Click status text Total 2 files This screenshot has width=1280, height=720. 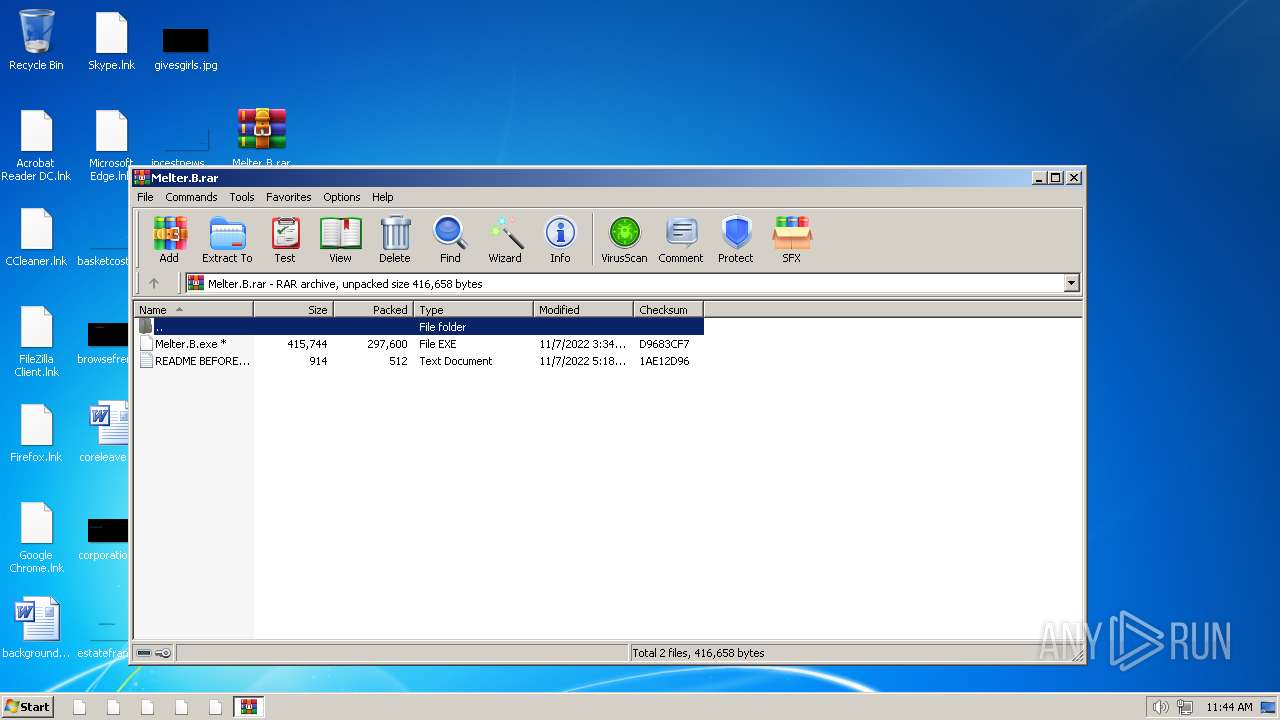(698, 653)
